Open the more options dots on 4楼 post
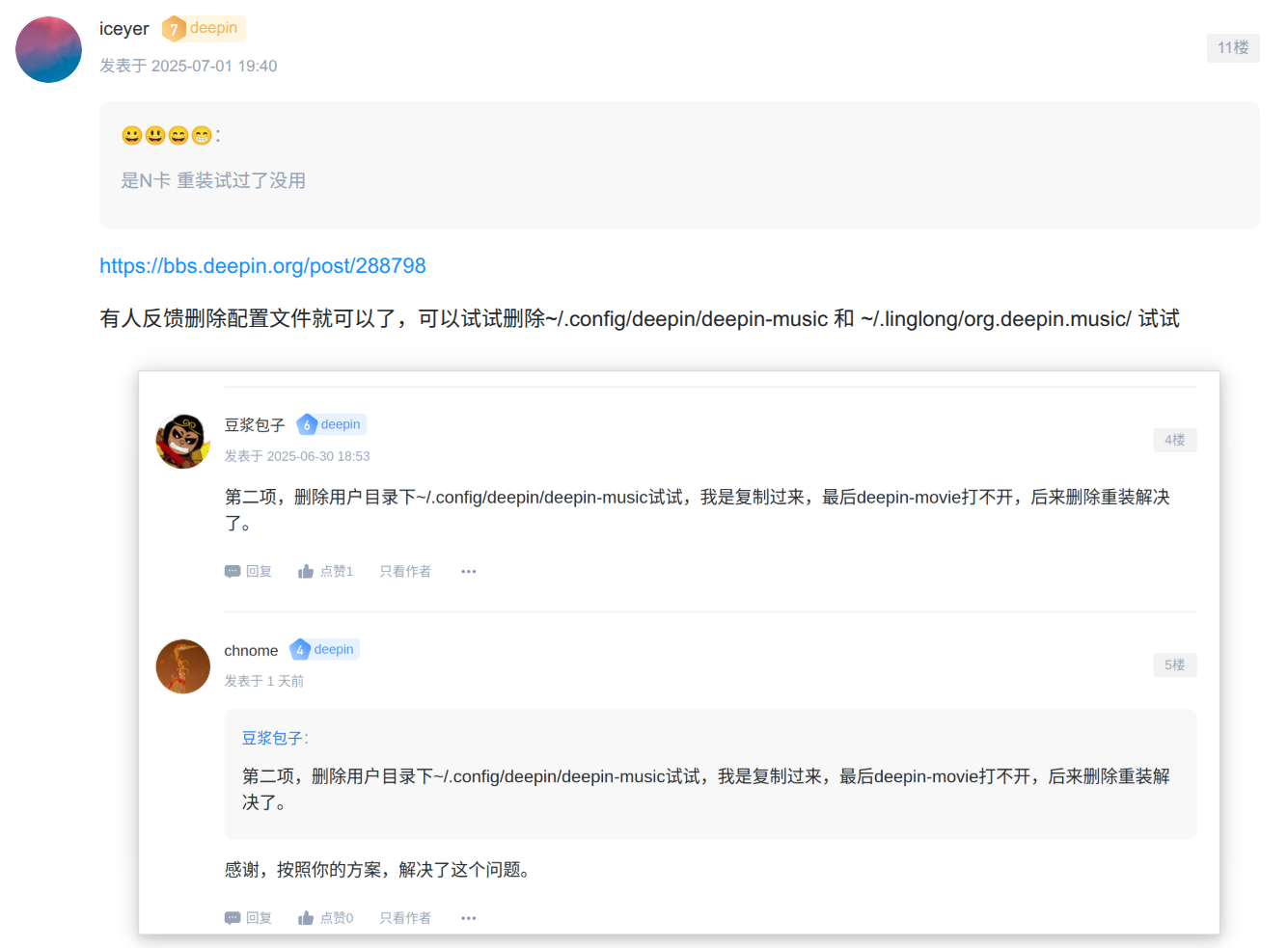 [x=469, y=572]
